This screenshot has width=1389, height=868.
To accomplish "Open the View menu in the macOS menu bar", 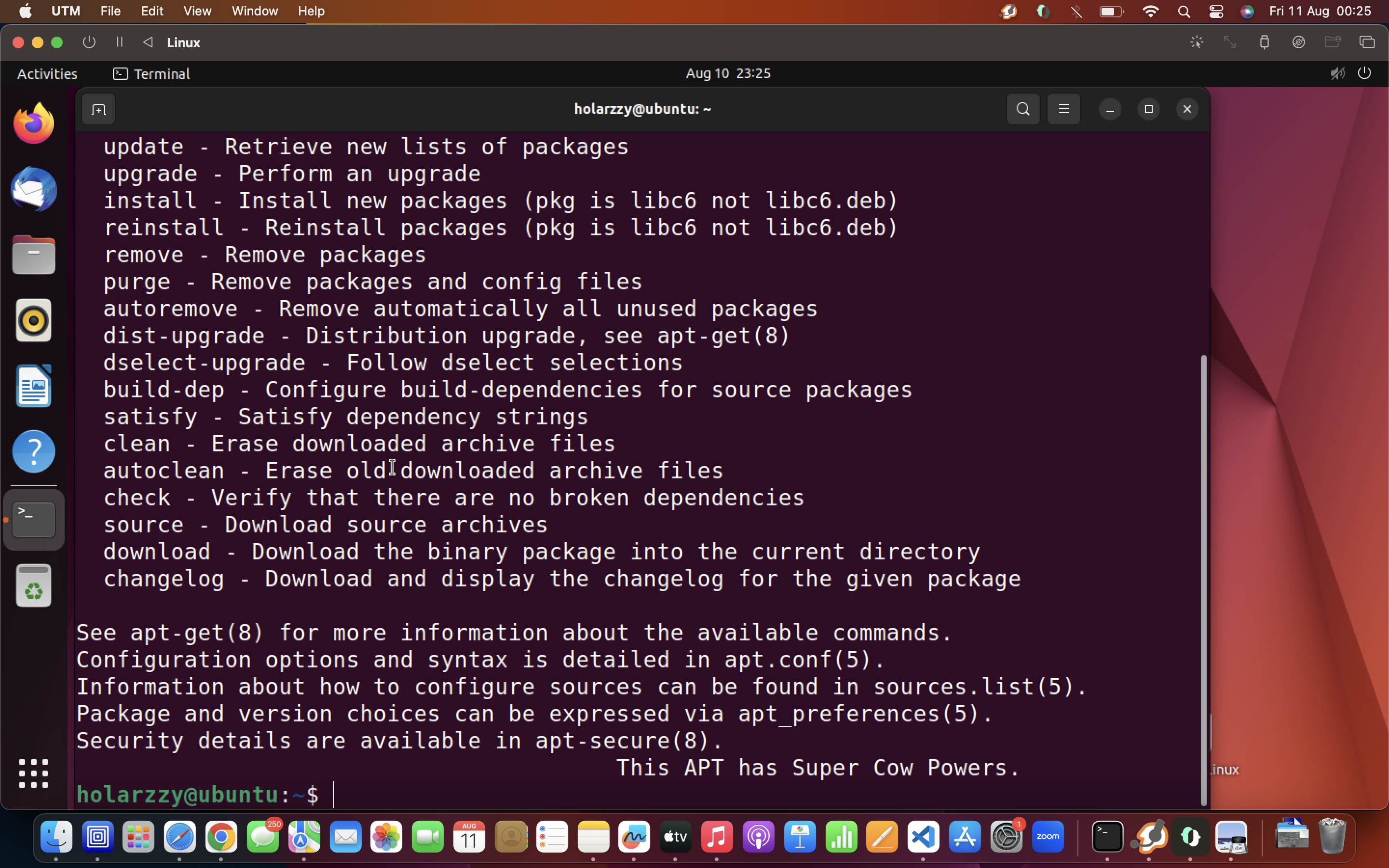I will (x=196, y=11).
